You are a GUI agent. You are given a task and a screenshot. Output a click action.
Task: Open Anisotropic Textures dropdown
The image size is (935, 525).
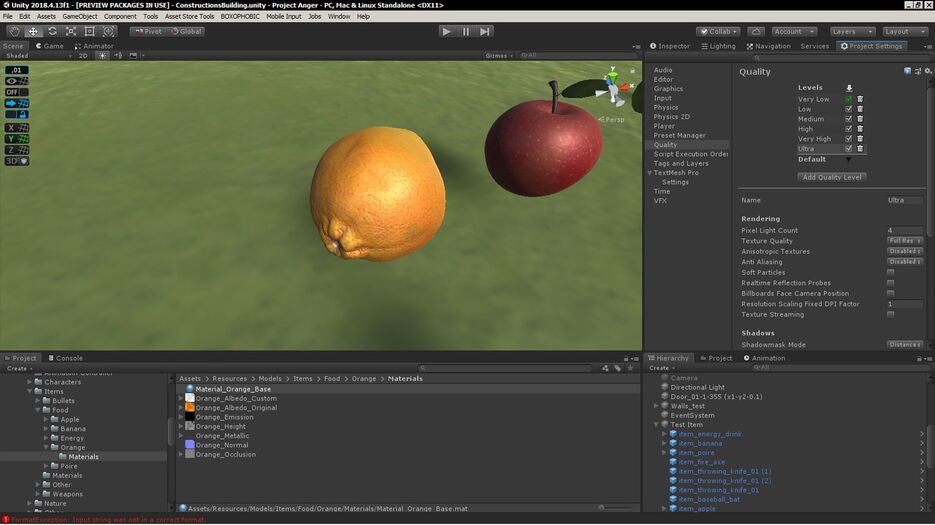(x=905, y=252)
